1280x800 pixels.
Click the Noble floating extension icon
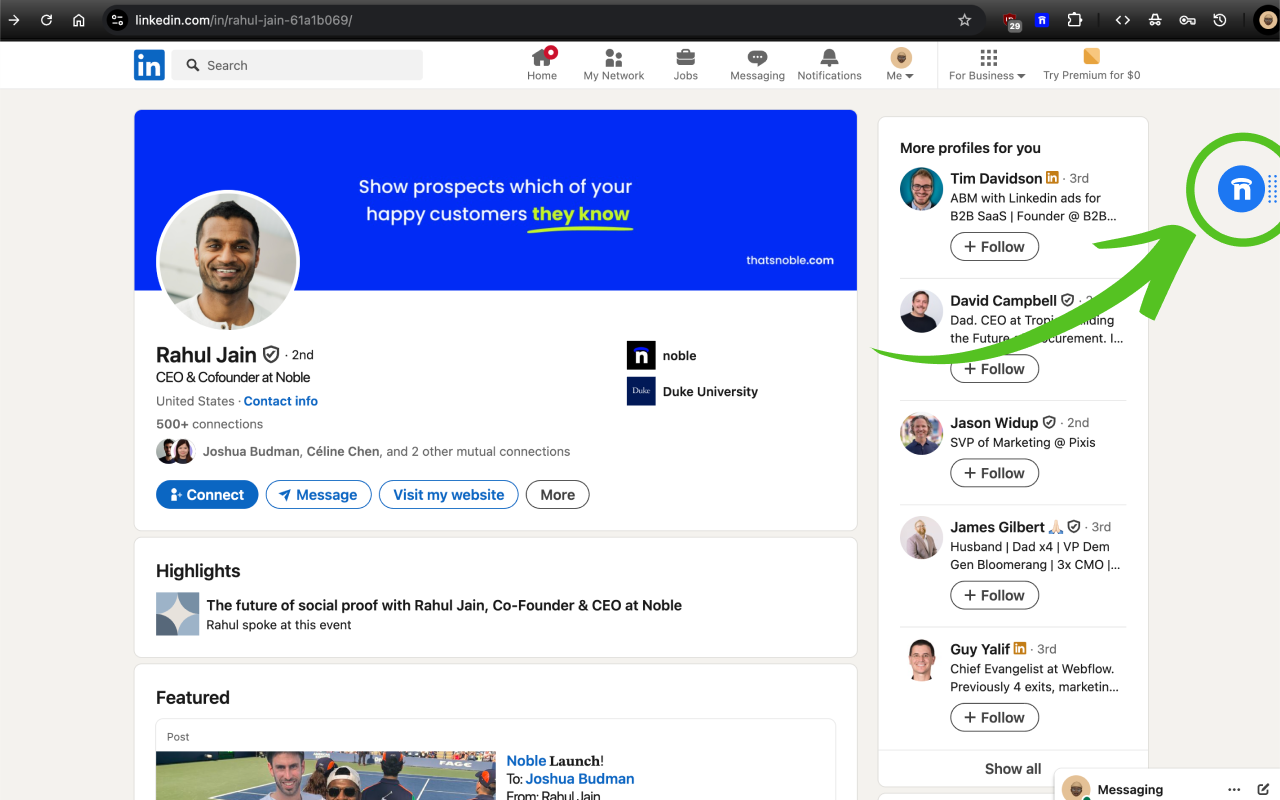pyautogui.click(x=1241, y=189)
